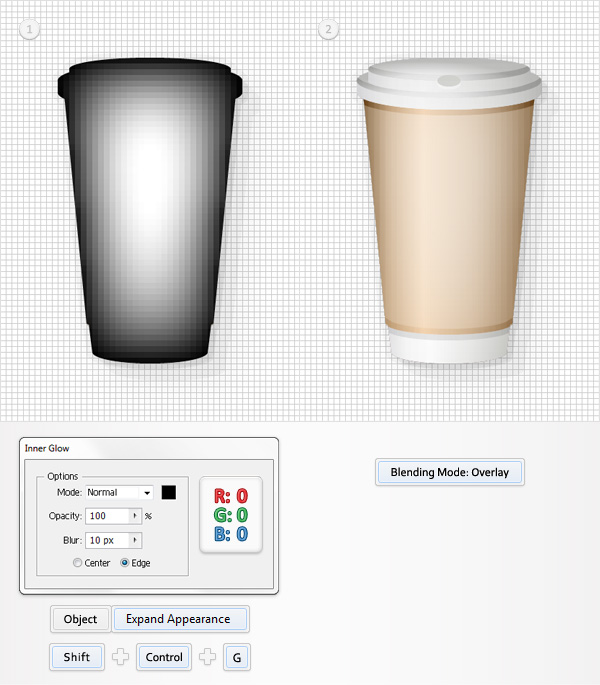Open the Opacity value arrow

pos(135,516)
